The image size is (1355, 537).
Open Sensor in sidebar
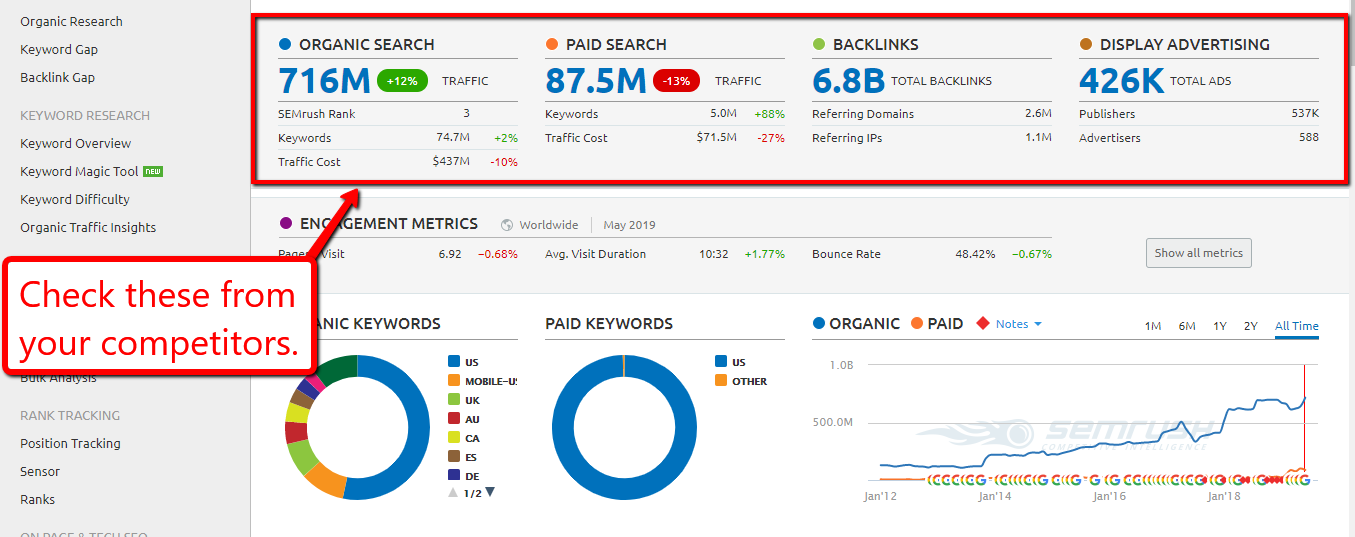(x=40, y=471)
